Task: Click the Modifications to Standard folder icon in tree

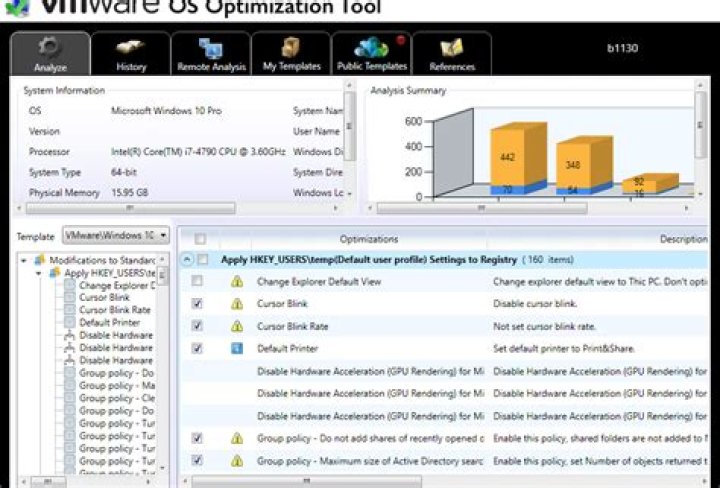Action: pos(40,260)
